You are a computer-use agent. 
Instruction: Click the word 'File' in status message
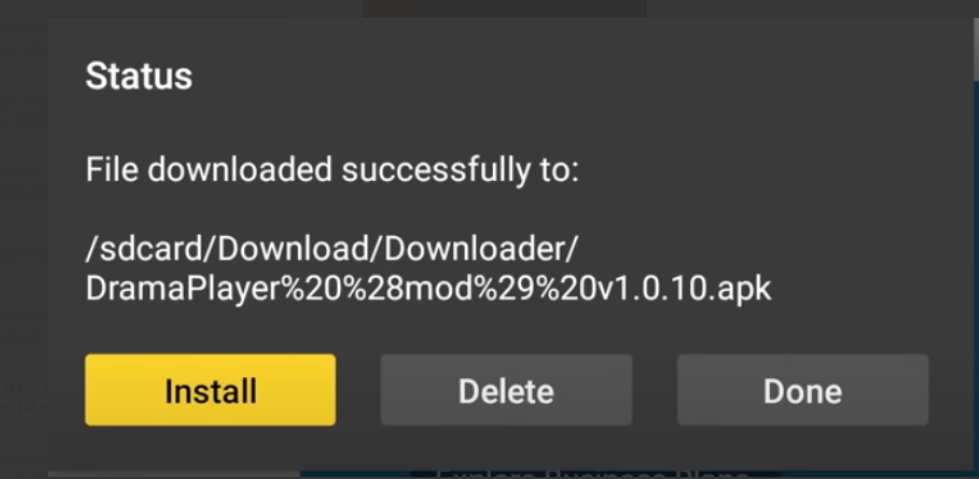(111, 170)
